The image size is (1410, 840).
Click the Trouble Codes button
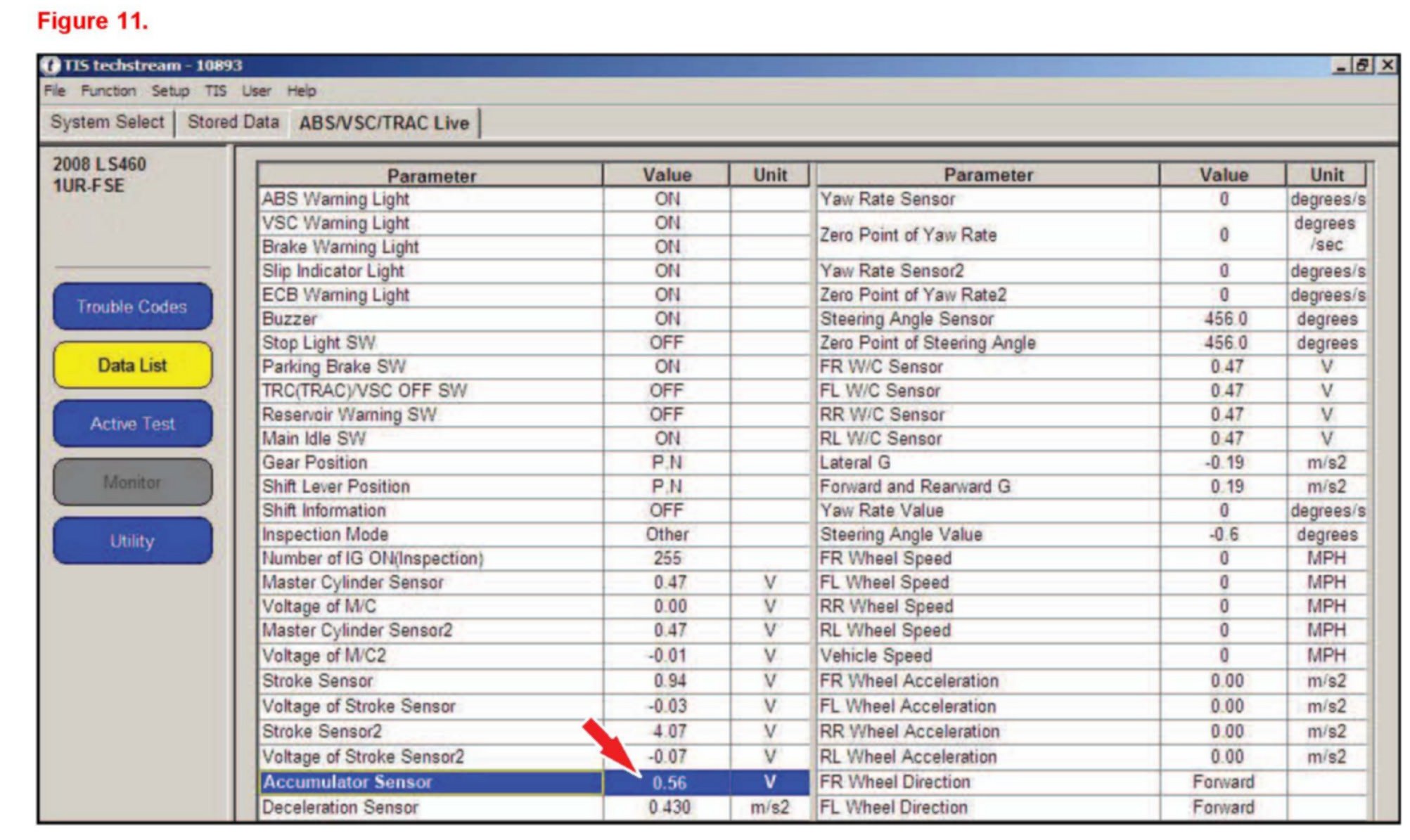(132, 306)
